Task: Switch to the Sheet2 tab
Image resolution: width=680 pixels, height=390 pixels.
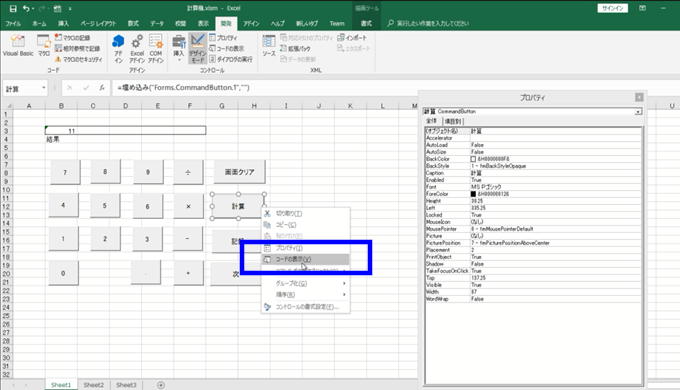Action: 94,385
